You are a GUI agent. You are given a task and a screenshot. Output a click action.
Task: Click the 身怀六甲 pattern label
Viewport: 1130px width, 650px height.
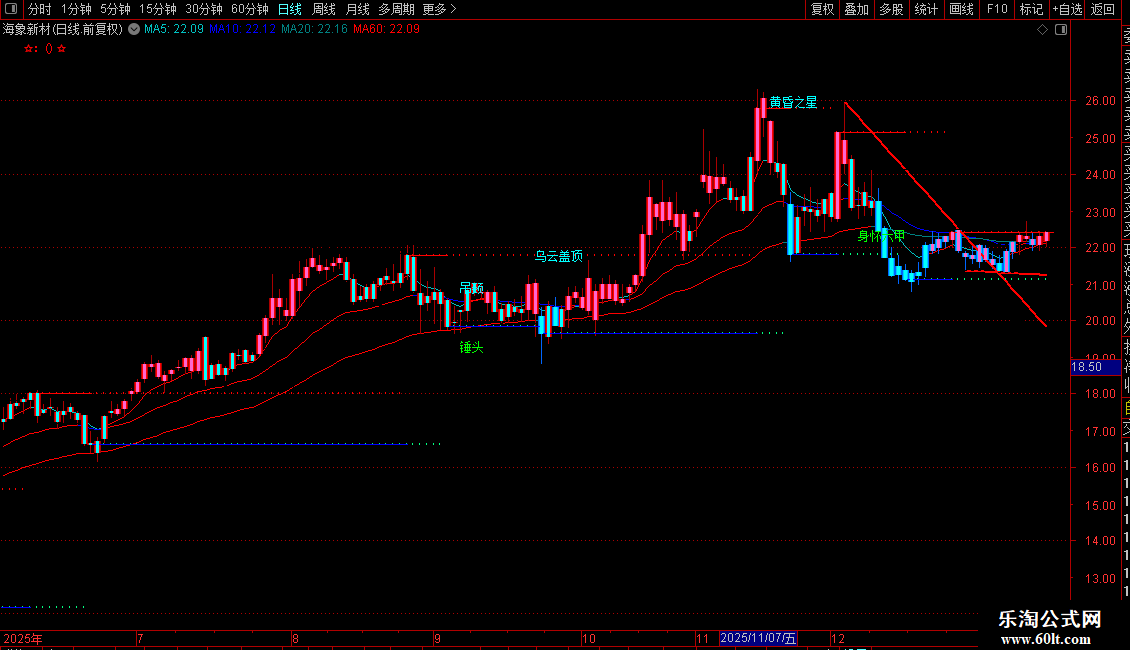pos(881,236)
